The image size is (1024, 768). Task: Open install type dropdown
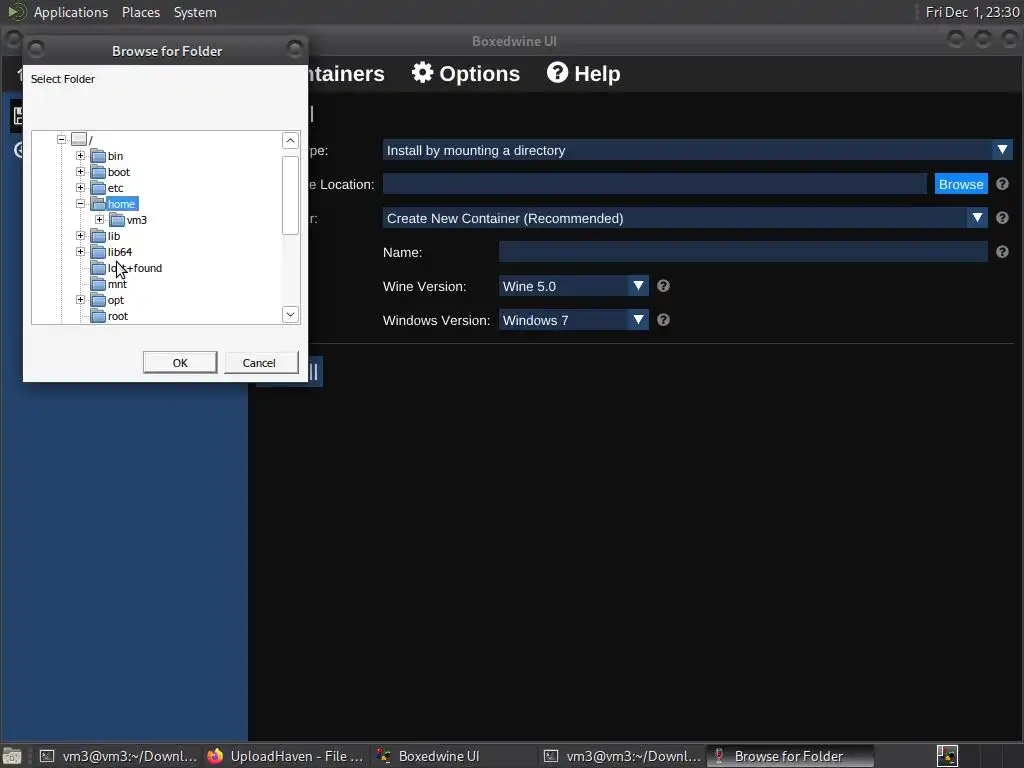697,150
